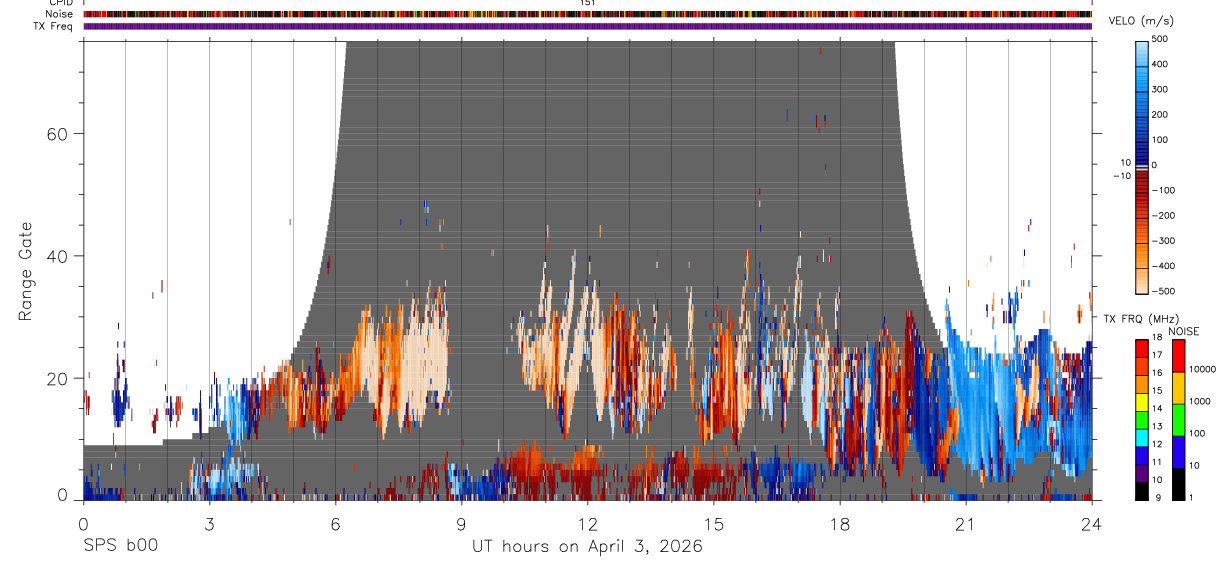Click the 6 tick on UT hours axis
Viewport: 1228px width, 567px height.
pyautogui.click(x=335, y=523)
